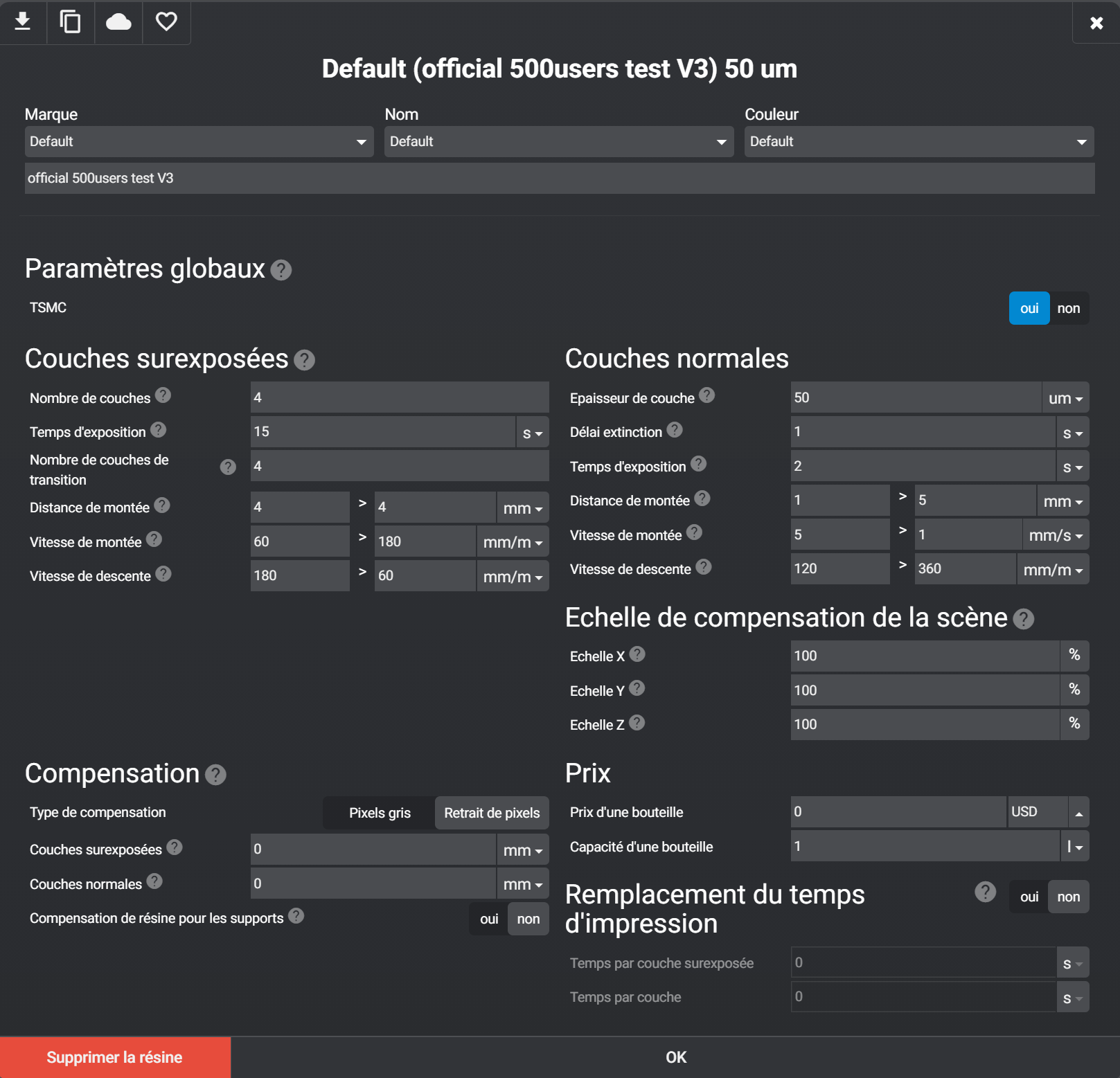Select the Pixels gris compensation type
Image resolution: width=1120 pixels, height=1078 pixels.
click(380, 813)
